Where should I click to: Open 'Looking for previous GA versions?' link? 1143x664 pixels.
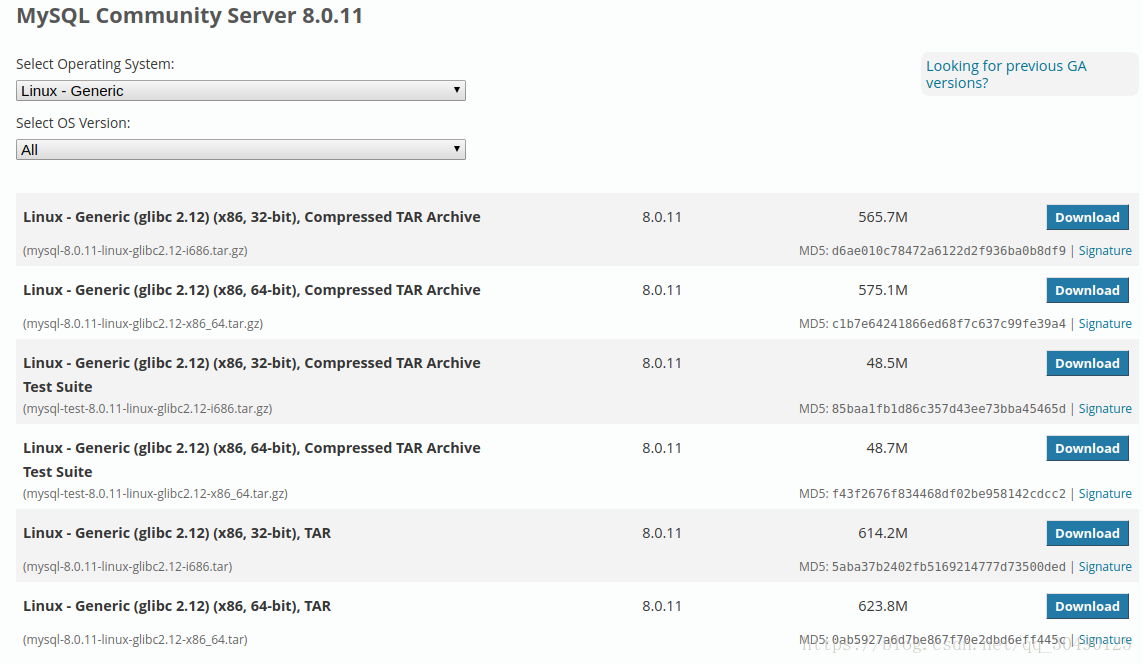(1006, 74)
